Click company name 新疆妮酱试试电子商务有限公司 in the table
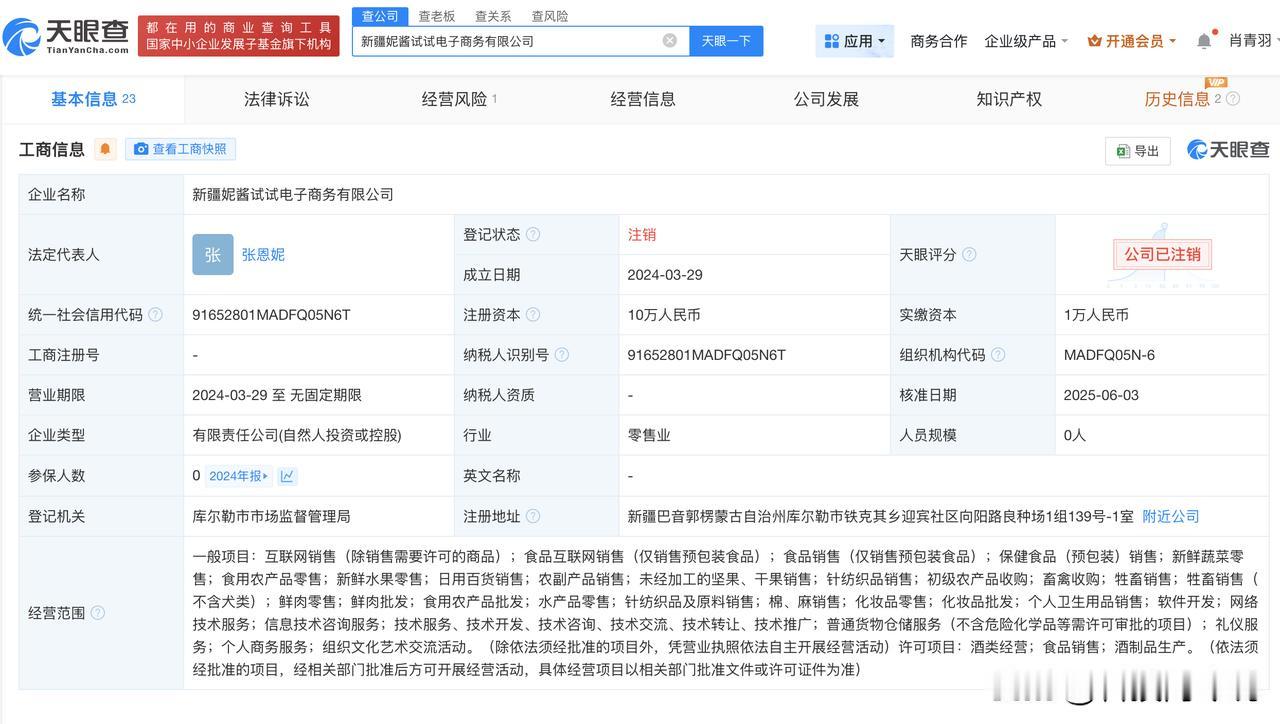Screen dimensions: 1280x724 point(293,195)
